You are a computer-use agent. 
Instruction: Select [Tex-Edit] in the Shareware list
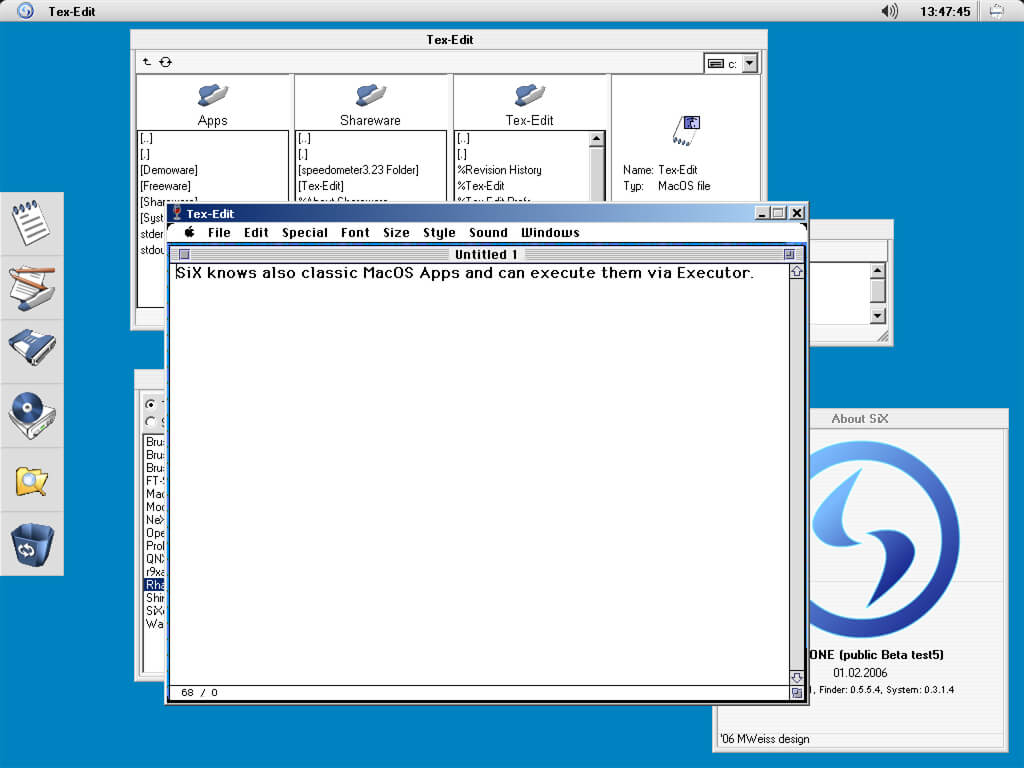point(321,186)
